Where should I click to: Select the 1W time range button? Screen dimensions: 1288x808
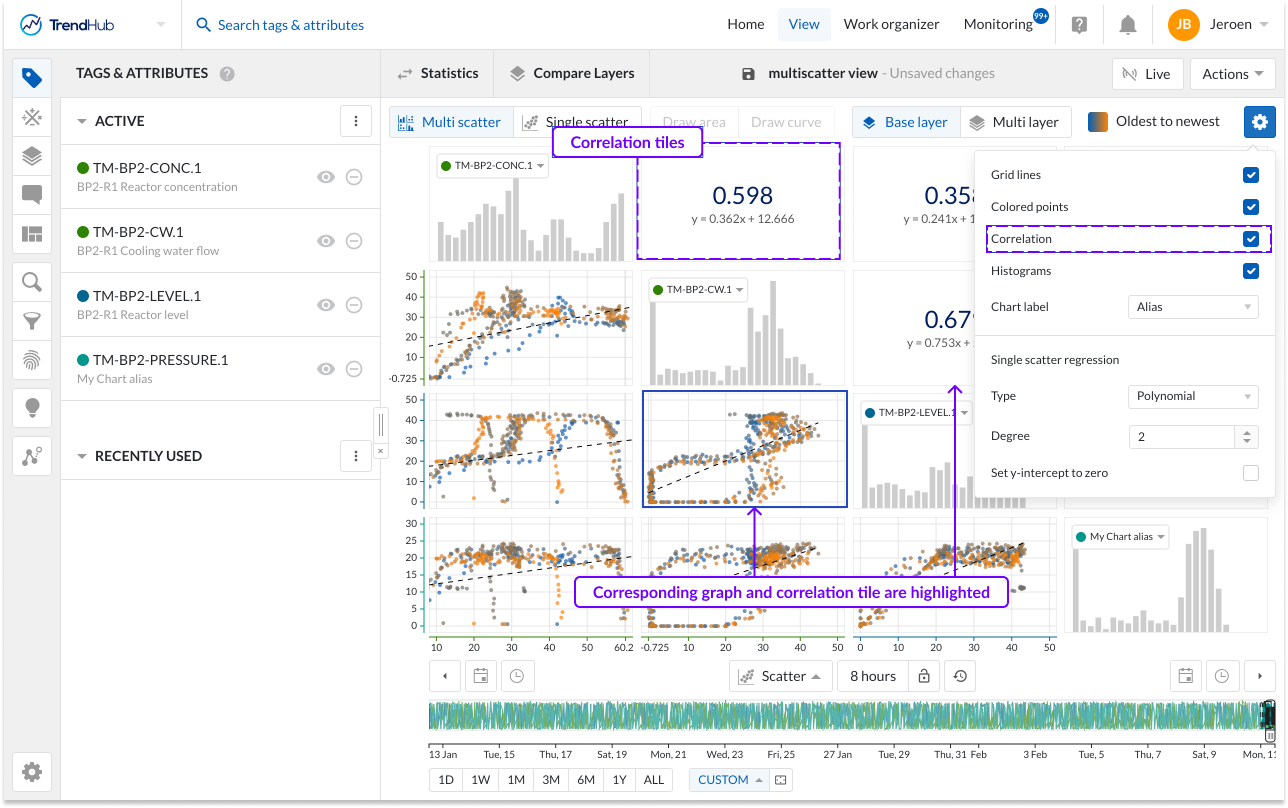click(480, 780)
